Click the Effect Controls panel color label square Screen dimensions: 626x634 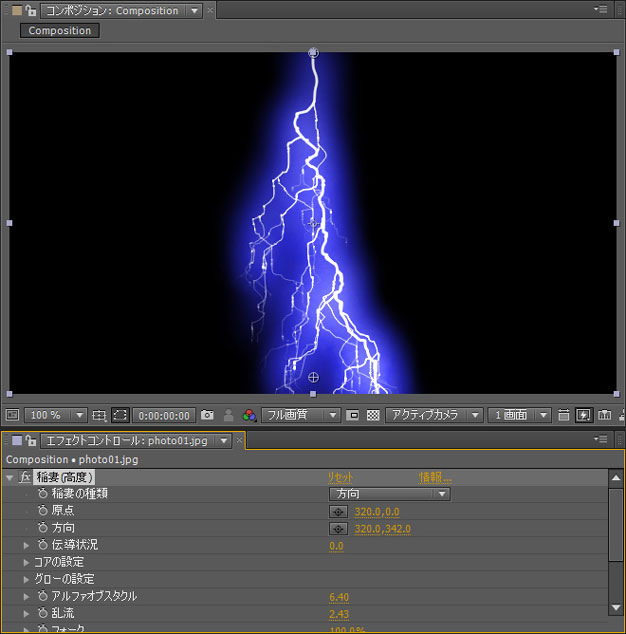tap(17, 440)
